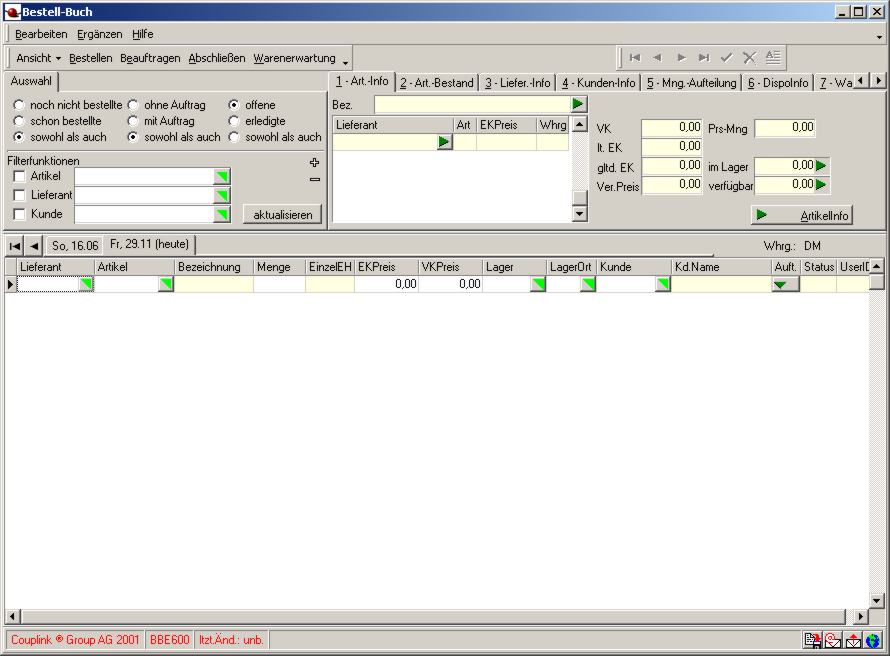
Task: Open the Auft. column dropdown in grid row
Action: 785,285
